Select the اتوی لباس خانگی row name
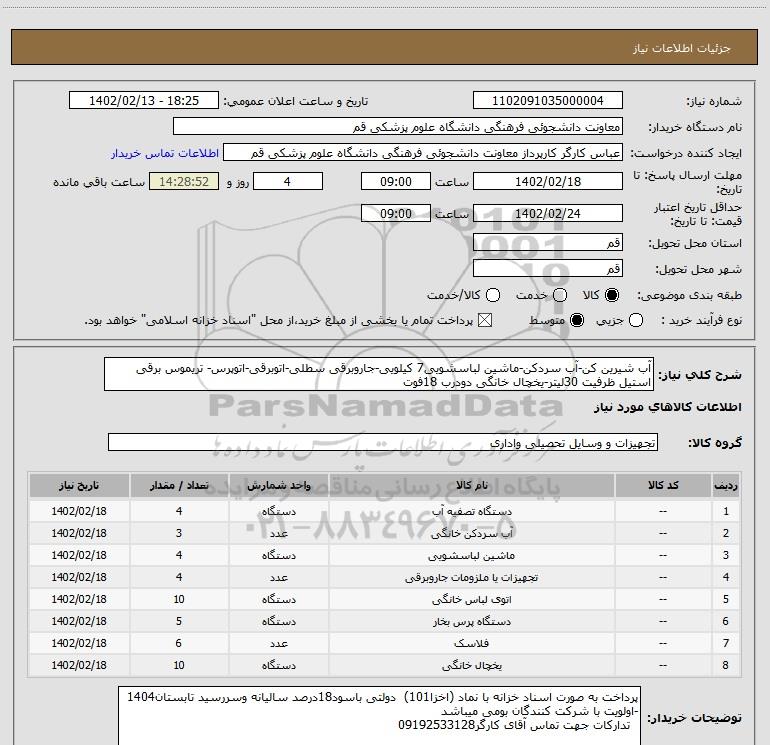This screenshot has width=770, height=745. pos(471,599)
